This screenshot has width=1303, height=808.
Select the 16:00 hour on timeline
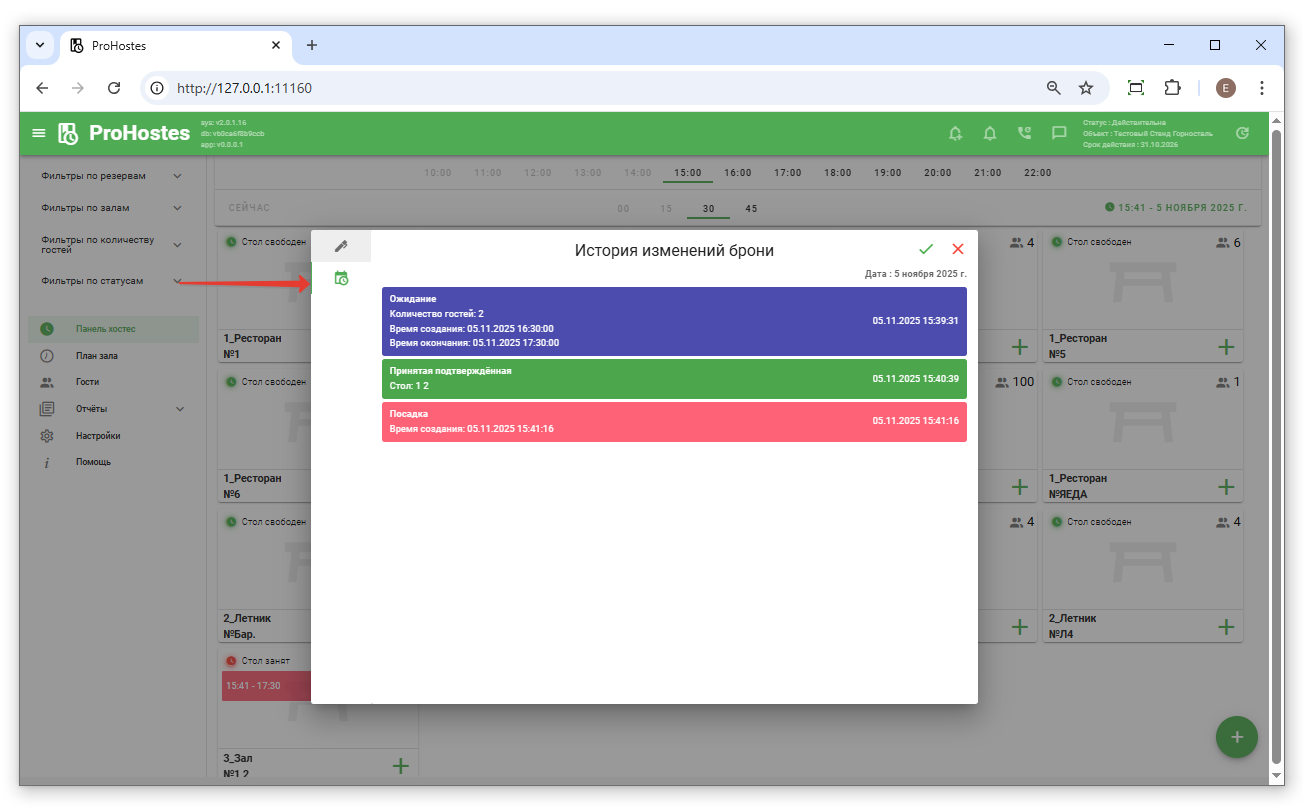[x=738, y=173]
